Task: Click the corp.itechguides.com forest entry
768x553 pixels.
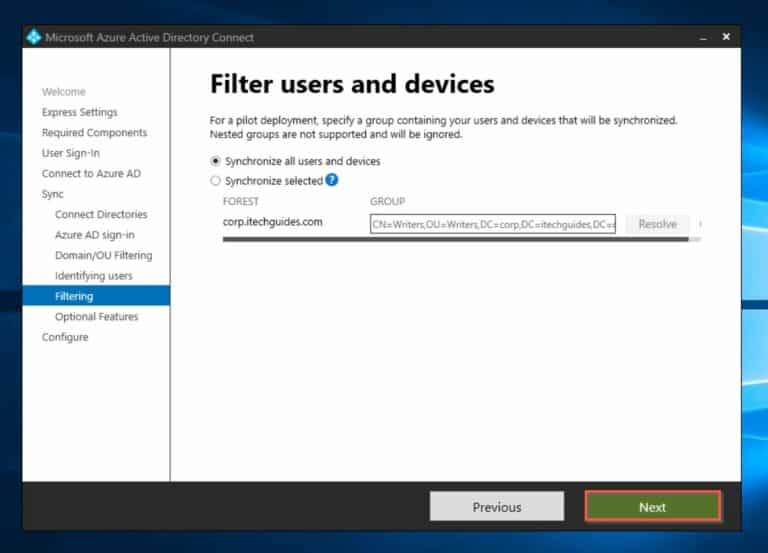Action: 272,222
